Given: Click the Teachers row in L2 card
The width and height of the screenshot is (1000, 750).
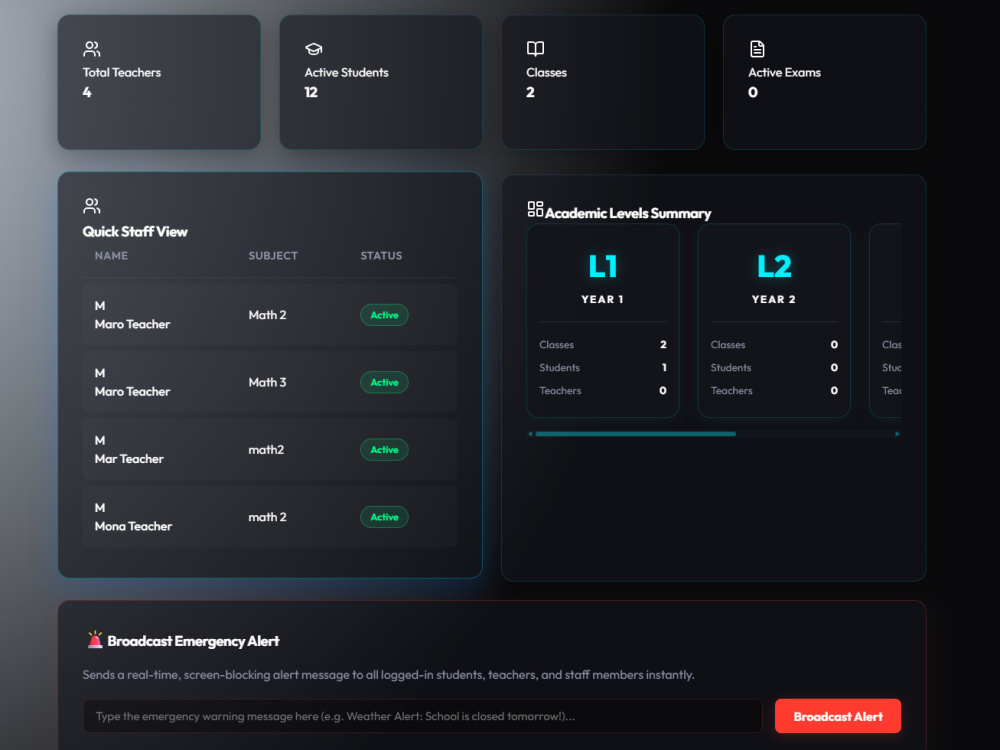Looking at the screenshot, I should pyautogui.click(x=774, y=390).
